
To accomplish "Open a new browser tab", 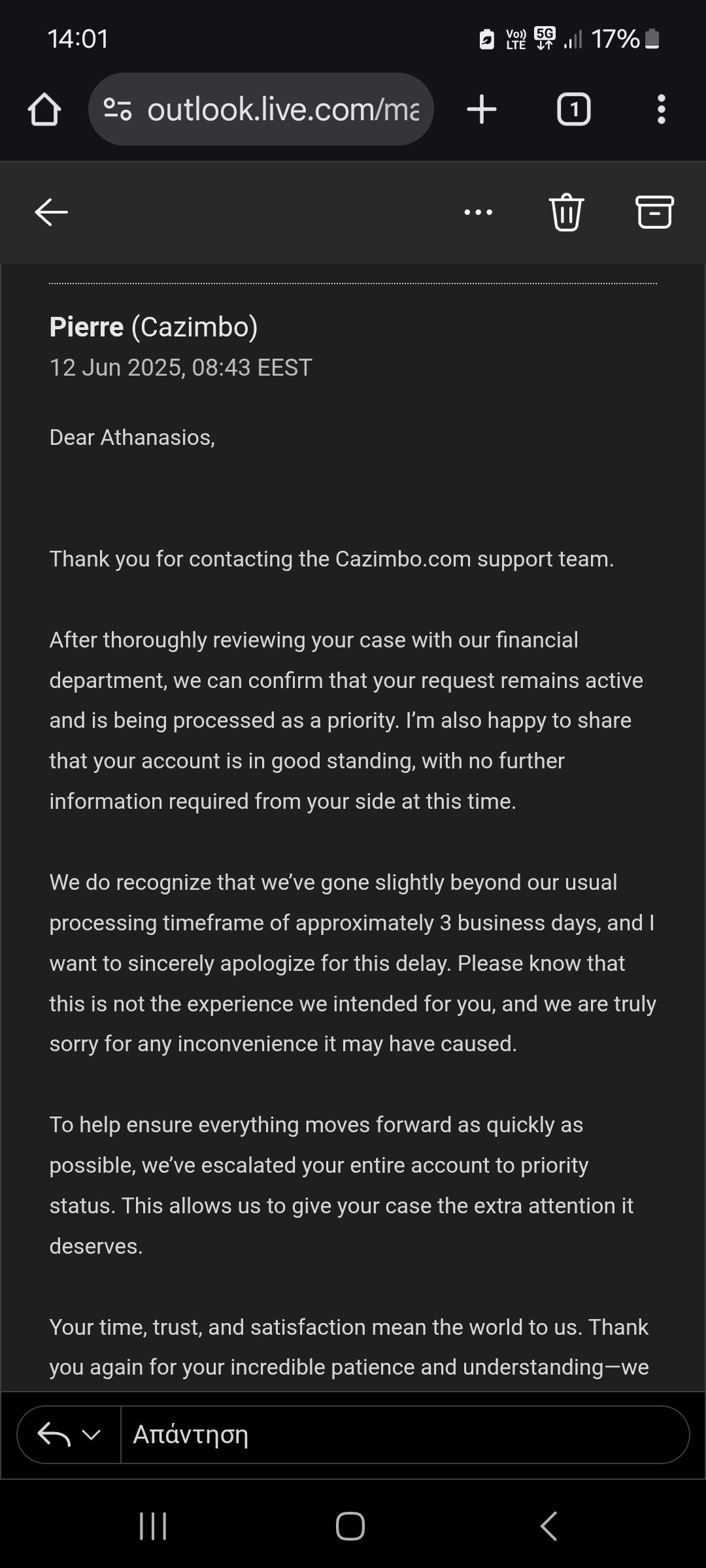I will pos(482,109).
